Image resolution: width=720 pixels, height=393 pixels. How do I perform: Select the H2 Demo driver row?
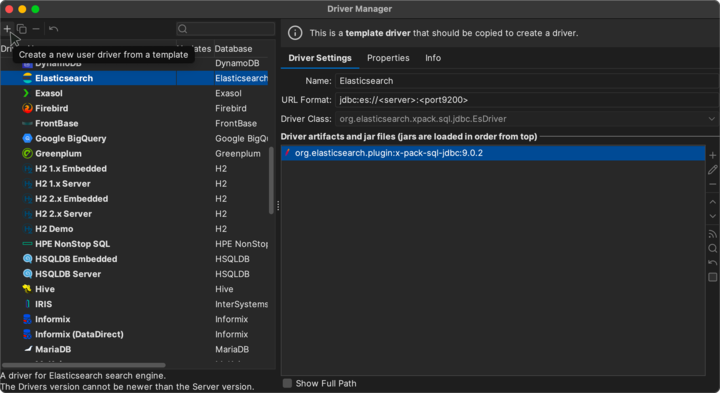(134, 229)
